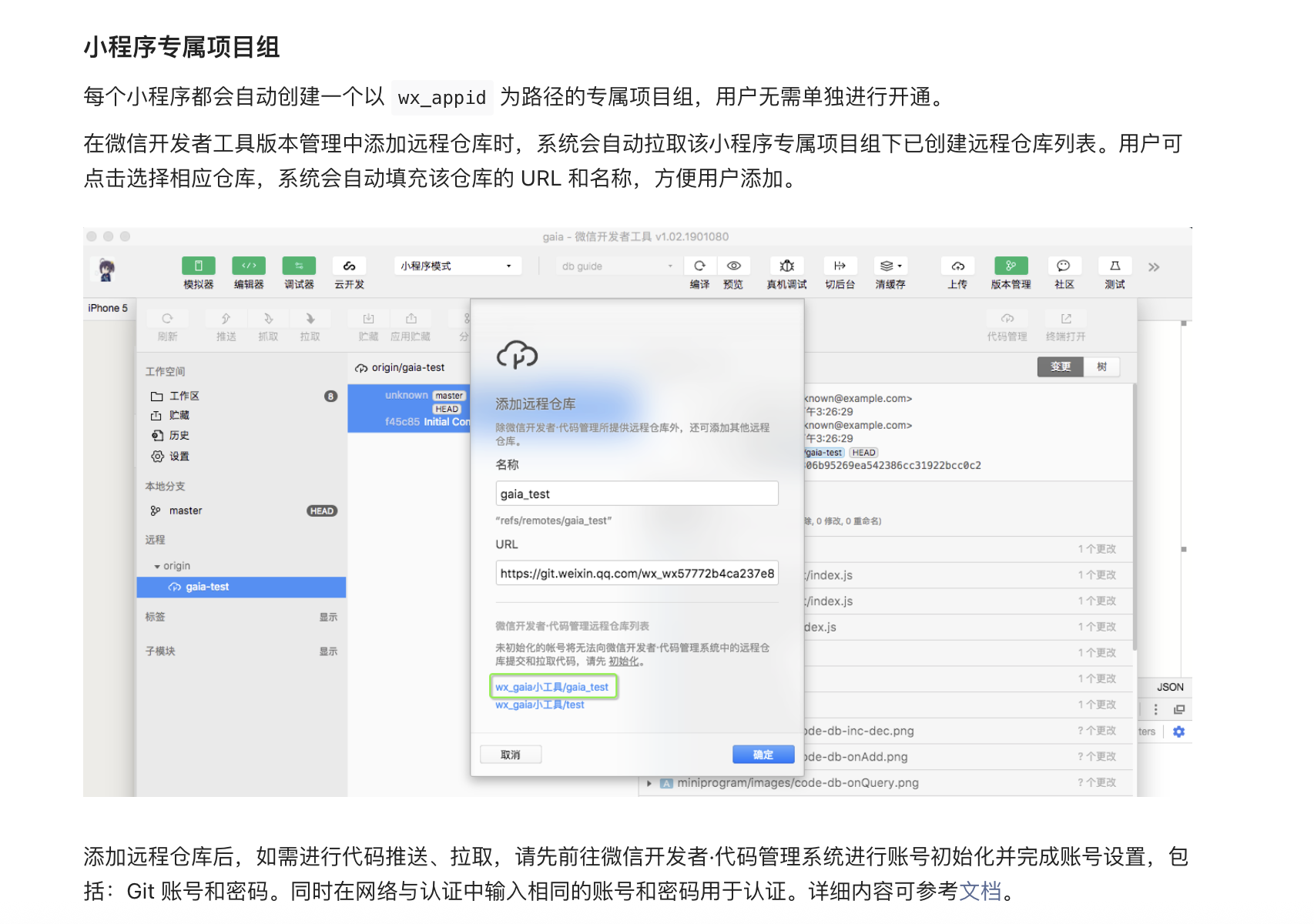Click the 预览 preview eye icon
This screenshot has height=924, width=1314.
pyautogui.click(x=733, y=266)
